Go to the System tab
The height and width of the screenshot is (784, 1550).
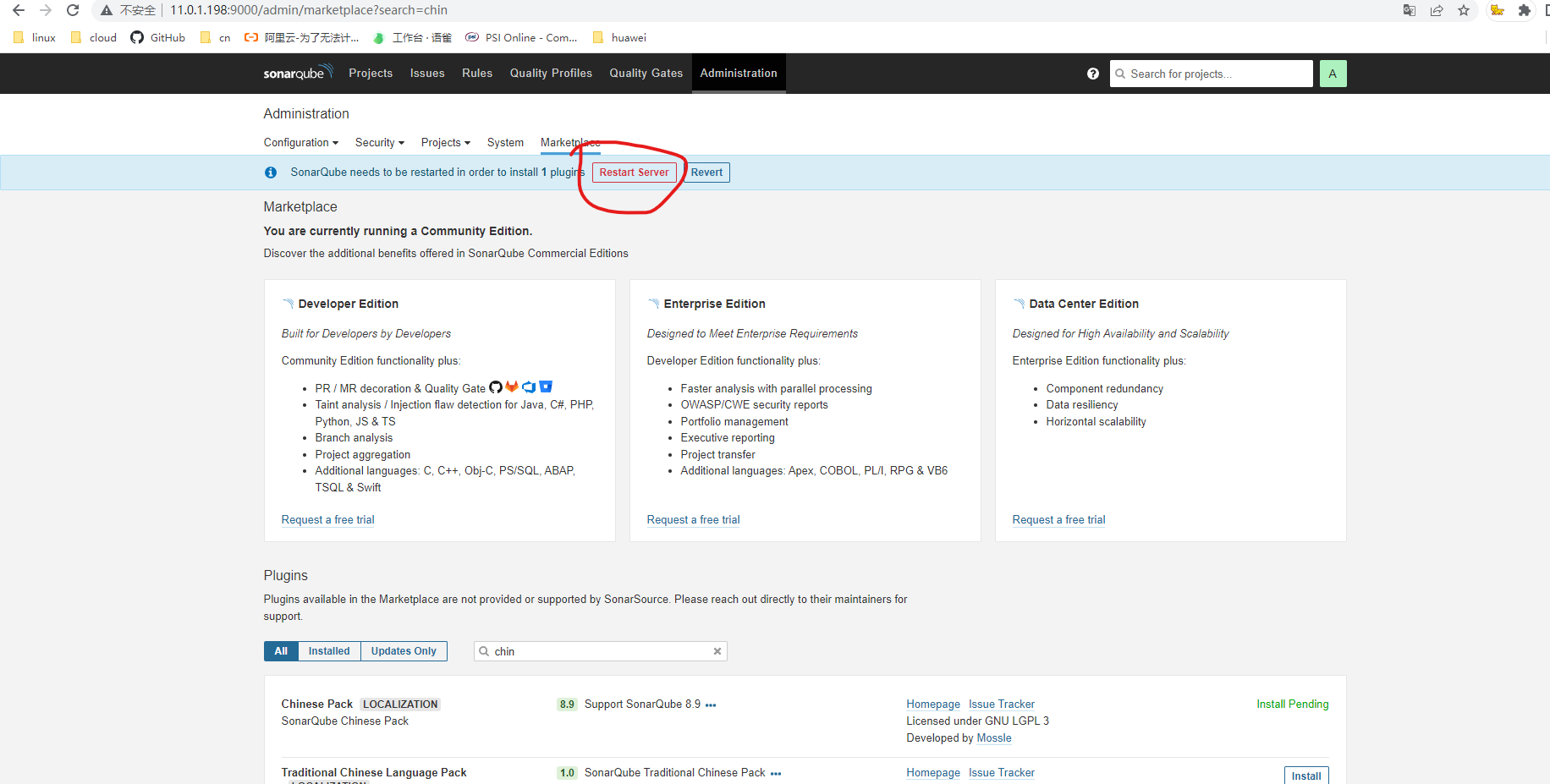[505, 142]
